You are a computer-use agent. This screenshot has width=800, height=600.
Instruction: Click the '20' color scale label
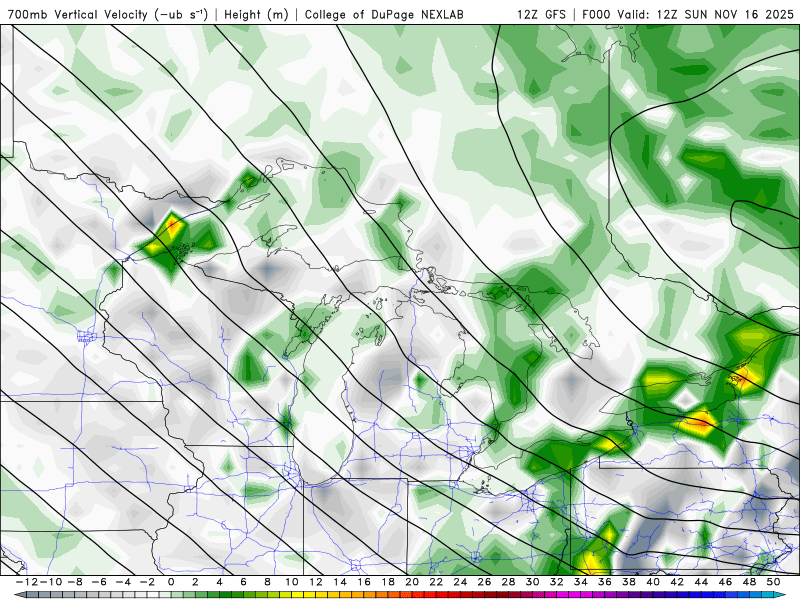pos(412,582)
